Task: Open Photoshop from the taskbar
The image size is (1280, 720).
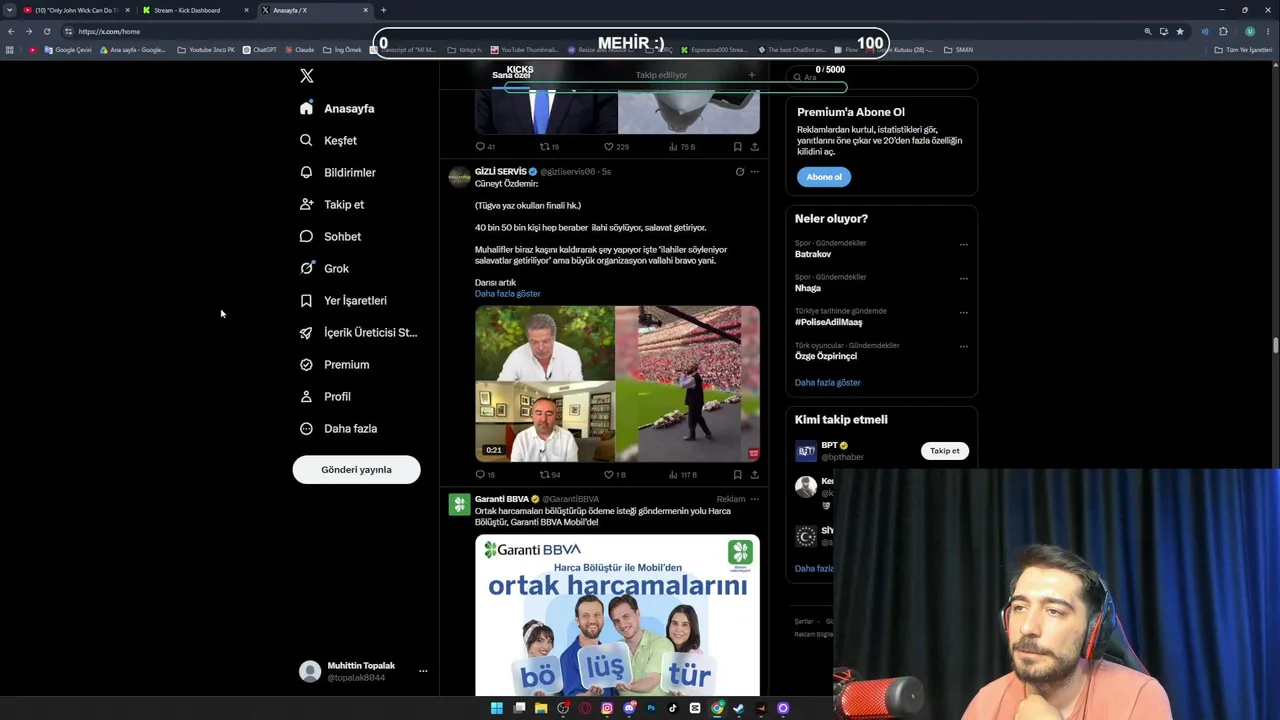Action: pos(651,708)
